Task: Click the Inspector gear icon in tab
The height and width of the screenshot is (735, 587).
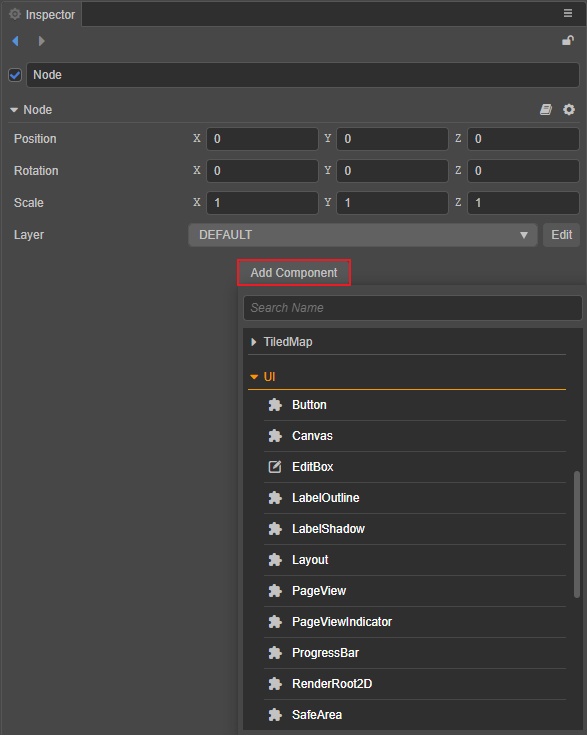Action: (15, 15)
